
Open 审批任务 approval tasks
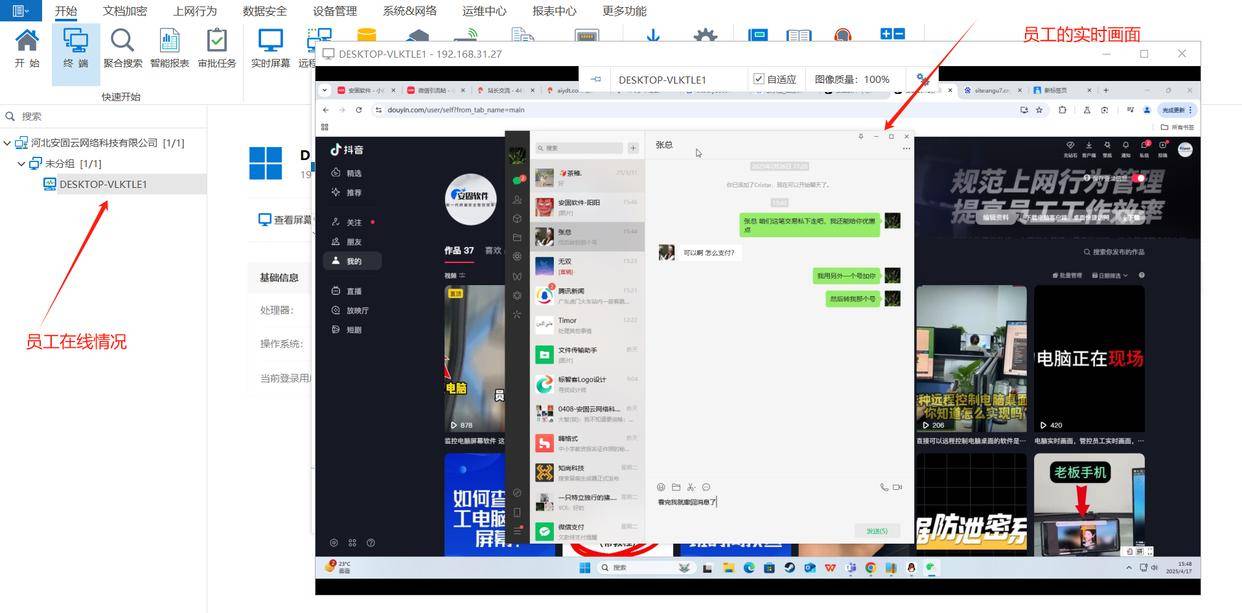(216, 48)
